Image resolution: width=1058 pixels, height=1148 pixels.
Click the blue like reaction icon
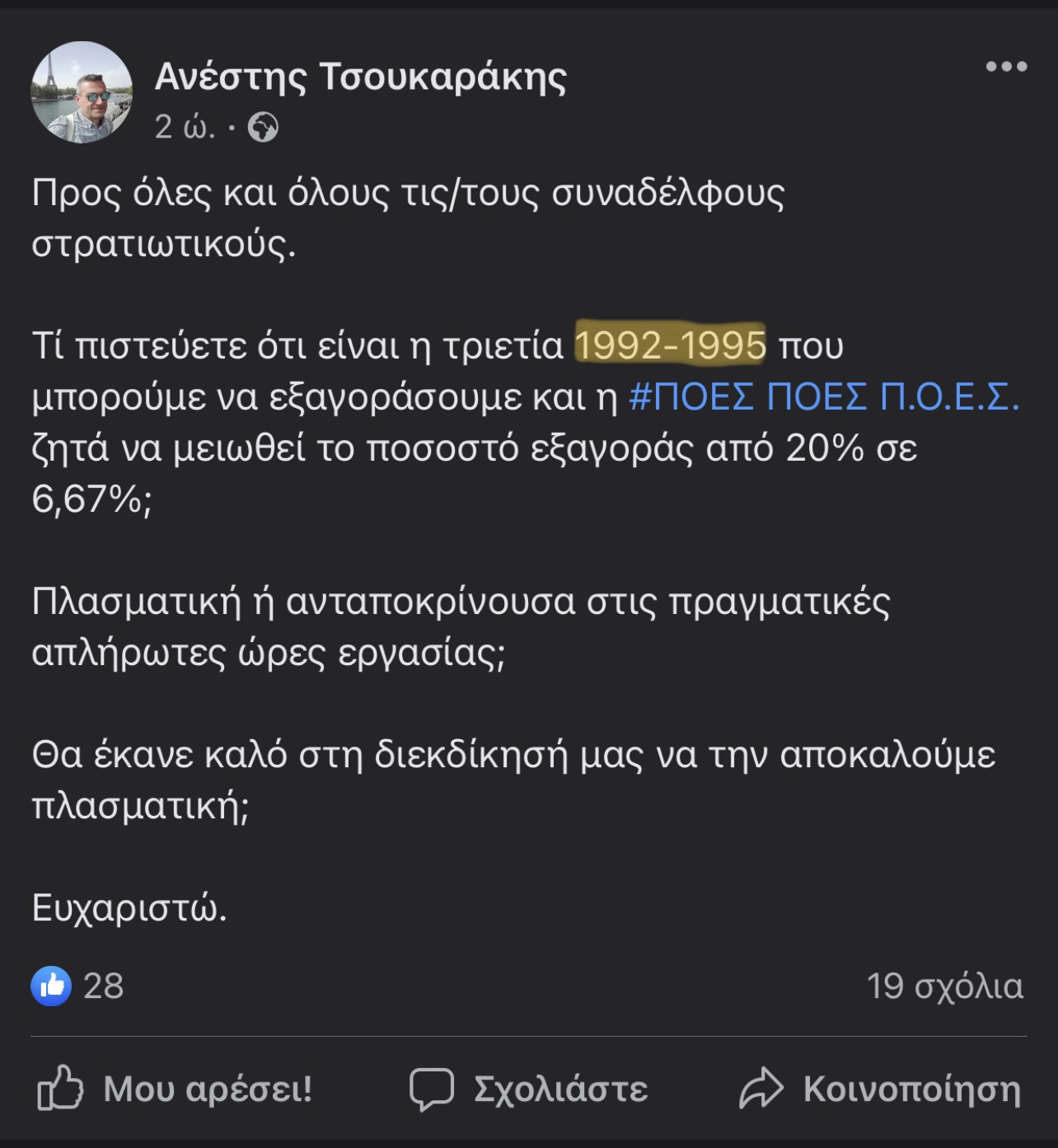coord(51,986)
